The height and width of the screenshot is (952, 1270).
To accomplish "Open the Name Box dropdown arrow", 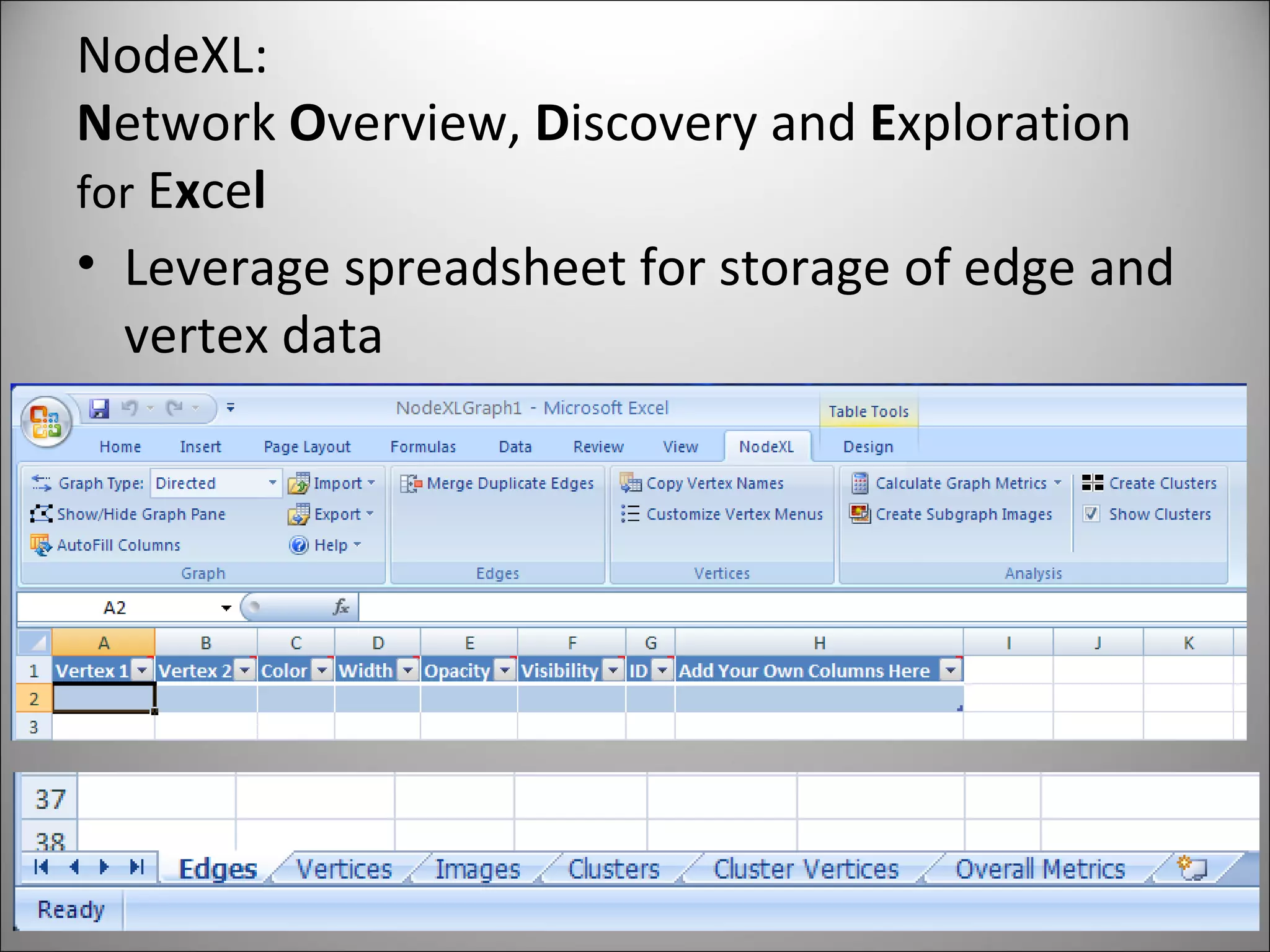I will click(x=226, y=608).
